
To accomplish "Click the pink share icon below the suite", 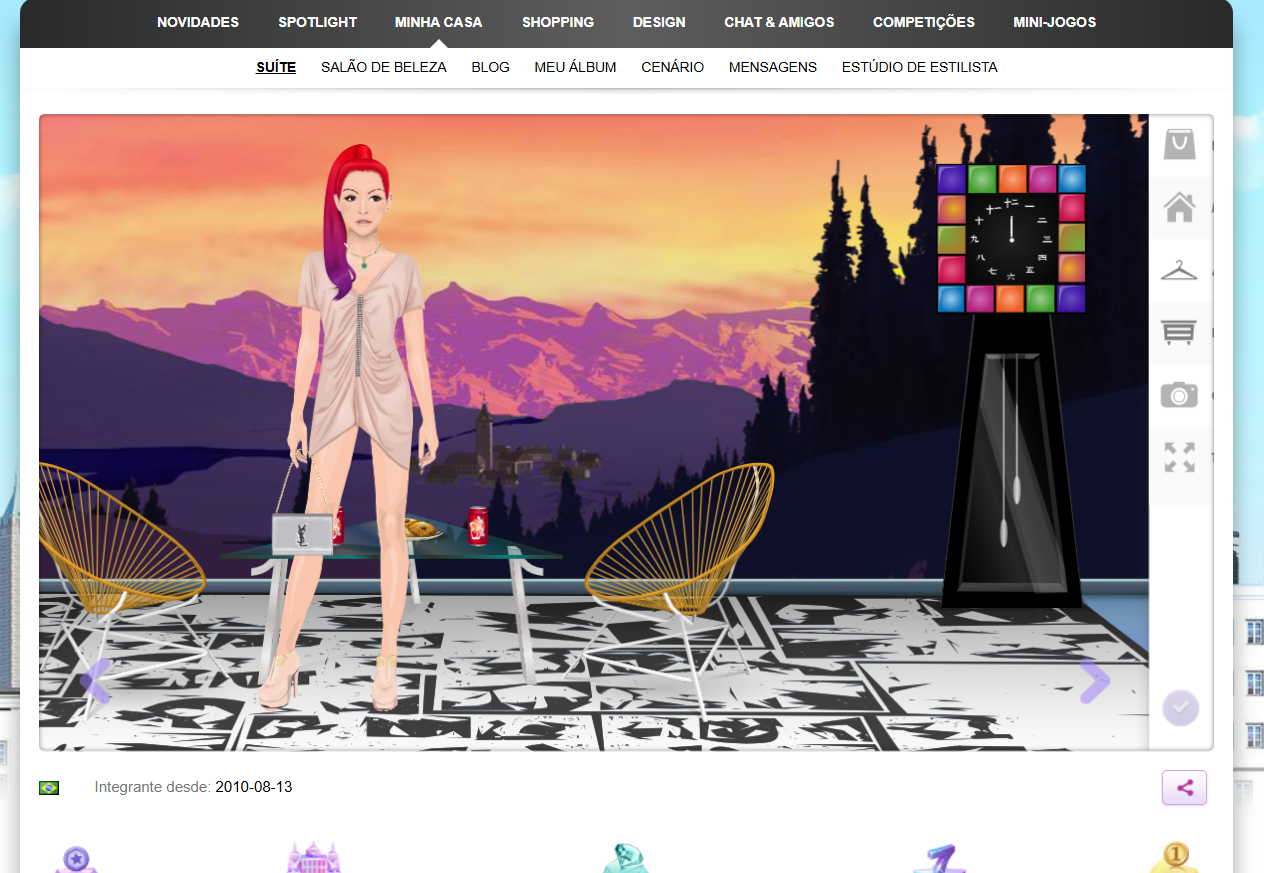I will [1184, 787].
